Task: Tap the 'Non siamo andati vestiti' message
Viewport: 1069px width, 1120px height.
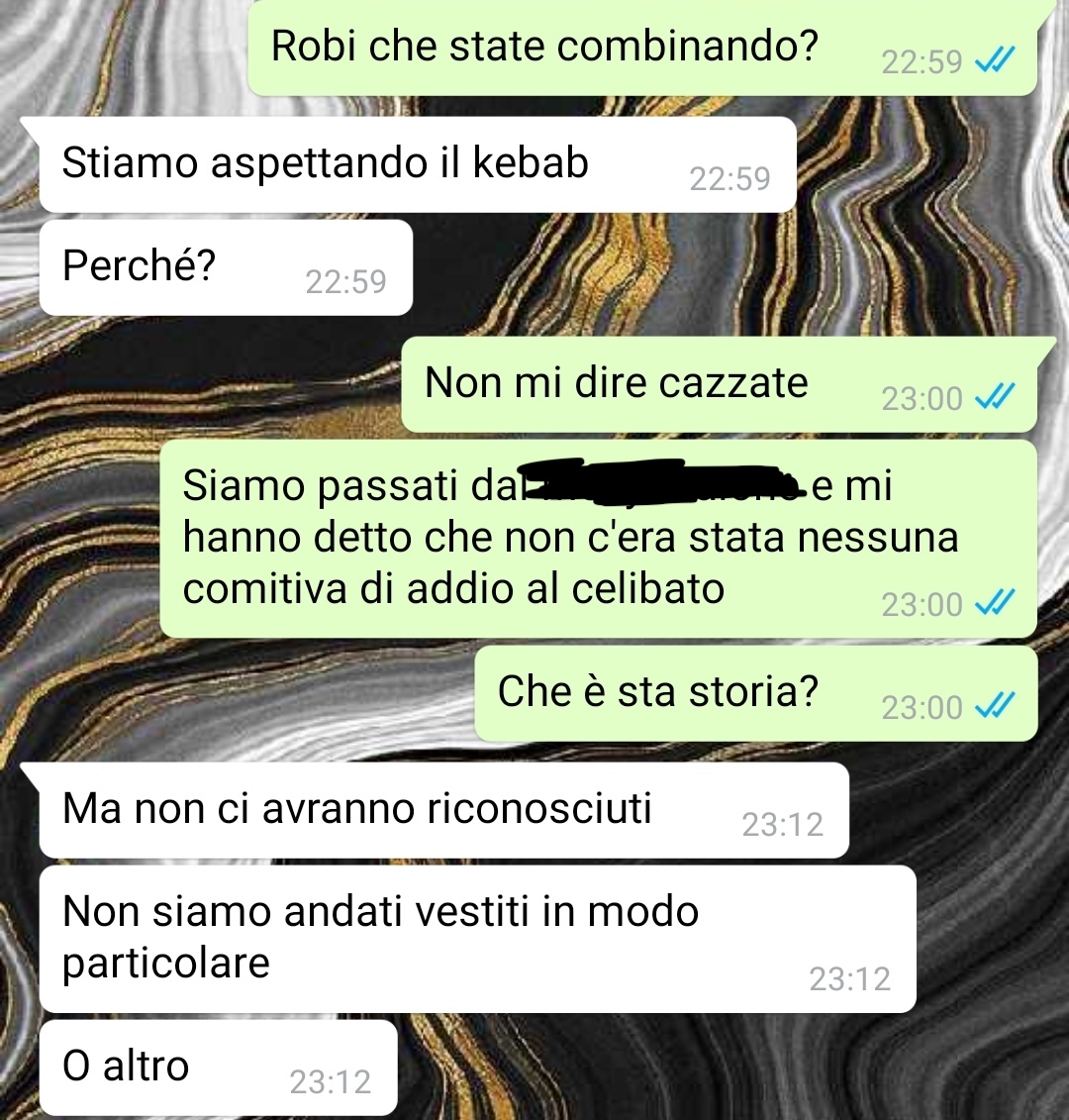Action: [x=478, y=939]
